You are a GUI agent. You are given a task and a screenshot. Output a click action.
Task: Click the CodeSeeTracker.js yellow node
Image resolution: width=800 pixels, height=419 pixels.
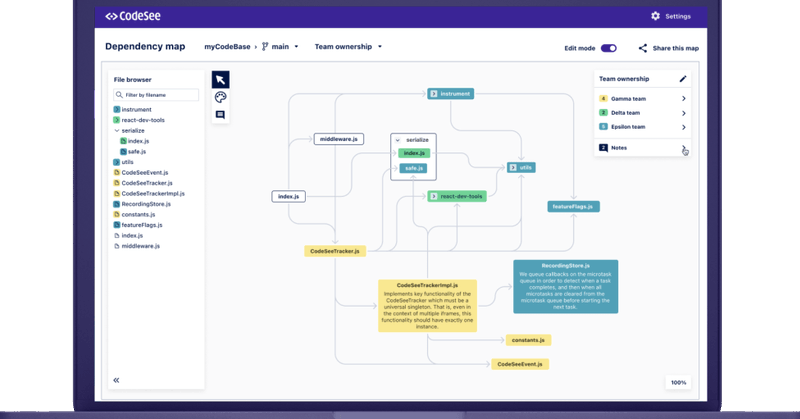pyautogui.click(x=335, y=251)
